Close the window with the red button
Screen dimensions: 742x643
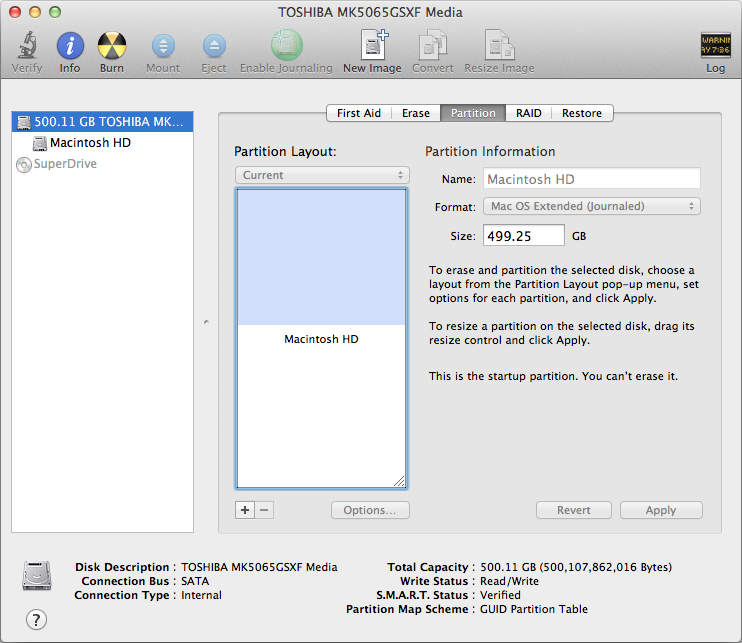[x=15, y=12]
